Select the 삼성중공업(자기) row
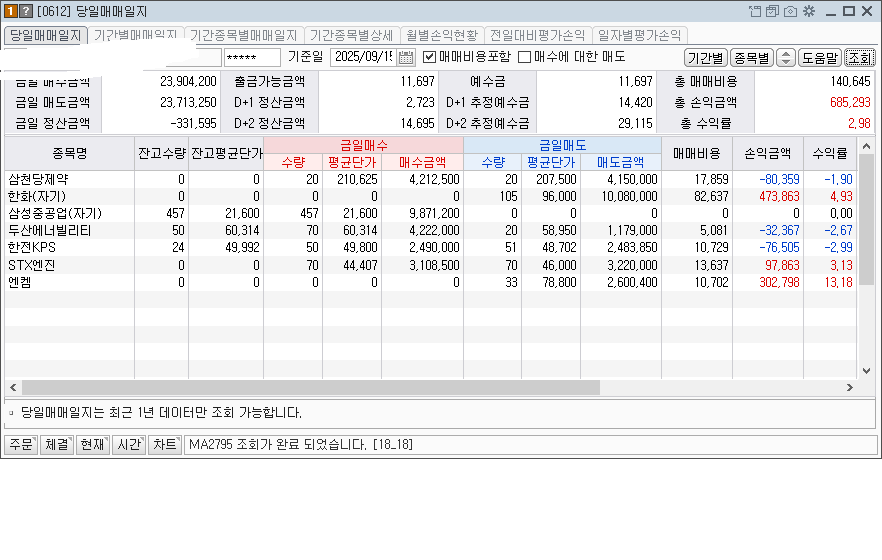The width and height of the screenshot is (882, 560). click(431, 214)
